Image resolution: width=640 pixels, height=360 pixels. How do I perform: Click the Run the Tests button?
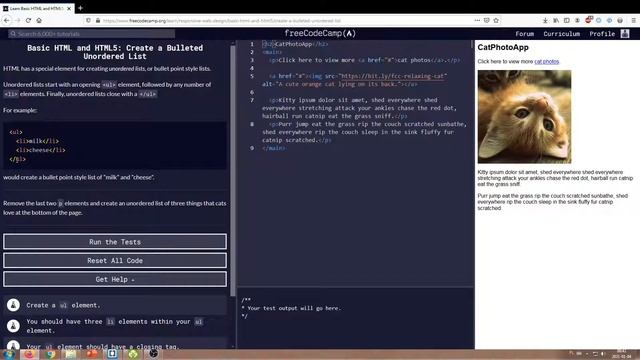pos(115,242)
